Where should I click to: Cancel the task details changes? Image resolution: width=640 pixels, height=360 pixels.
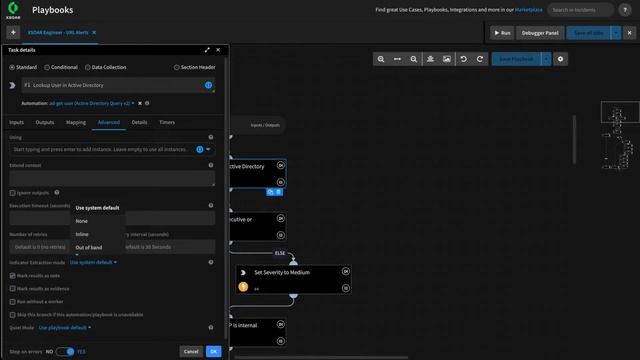(x=191, y=351)
